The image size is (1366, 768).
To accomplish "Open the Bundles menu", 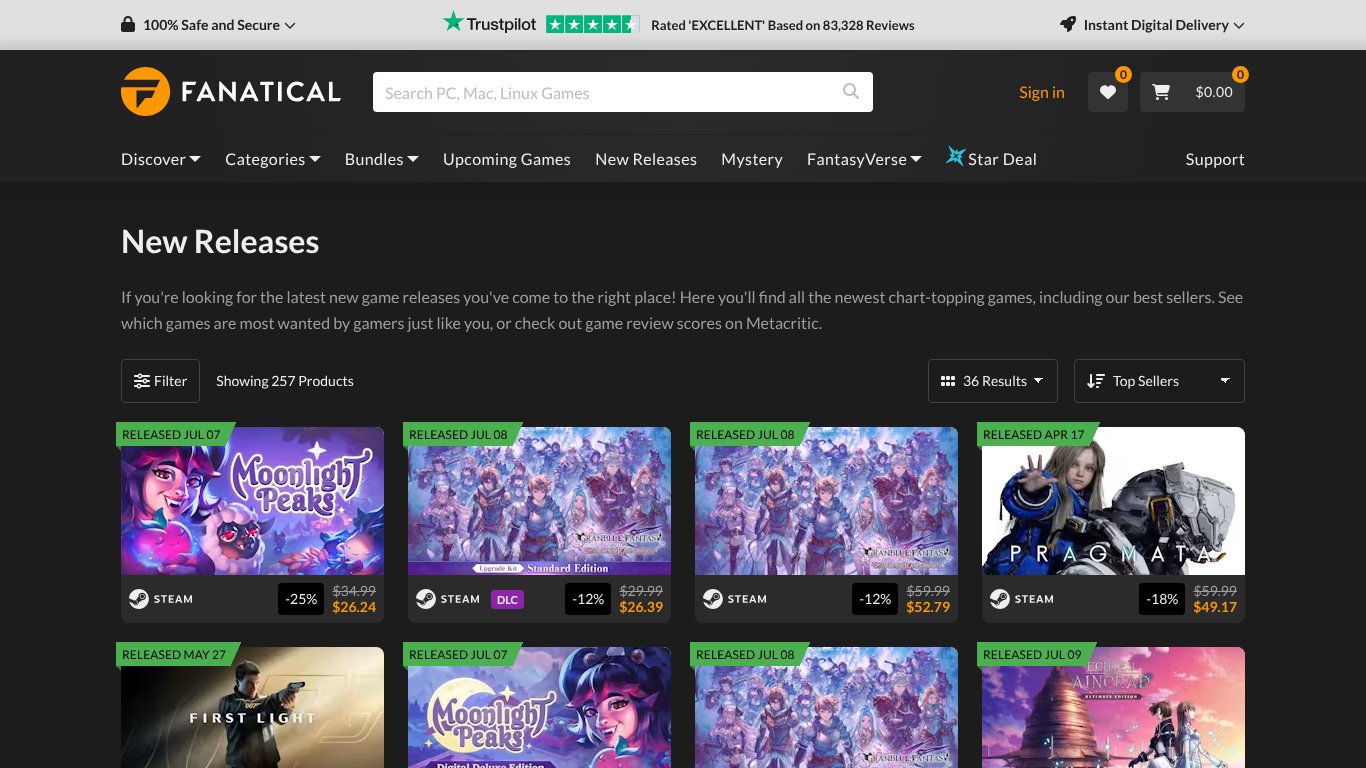I will pyautogui.click(x=382, y=159).
